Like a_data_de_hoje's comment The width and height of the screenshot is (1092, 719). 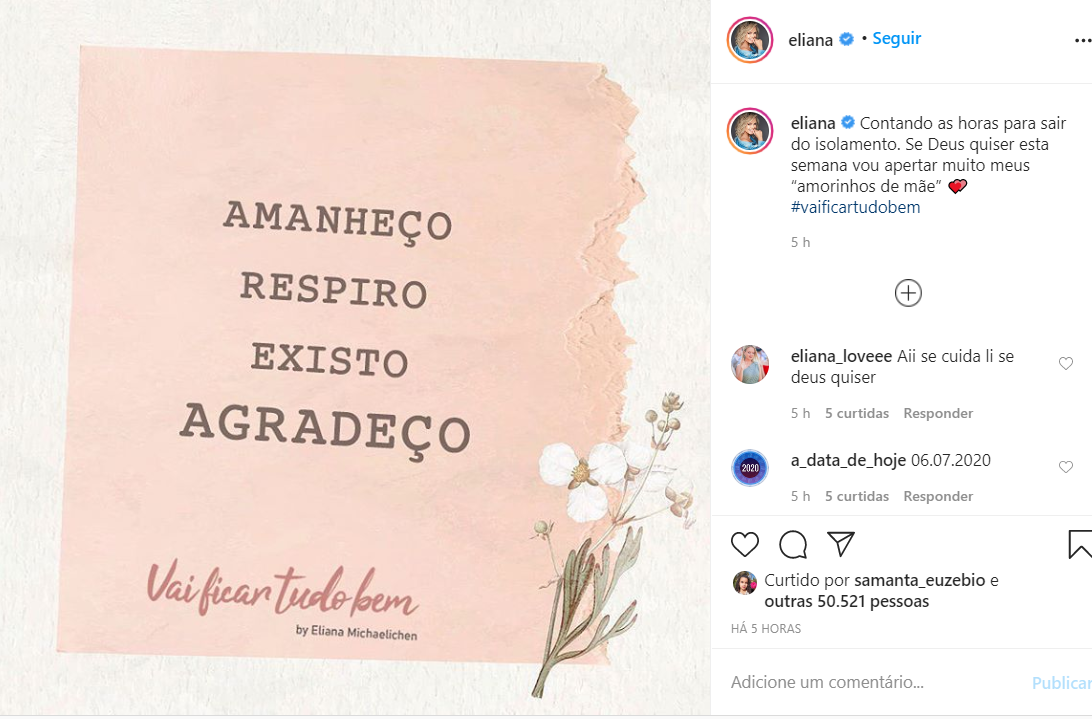click(1066, 467)
